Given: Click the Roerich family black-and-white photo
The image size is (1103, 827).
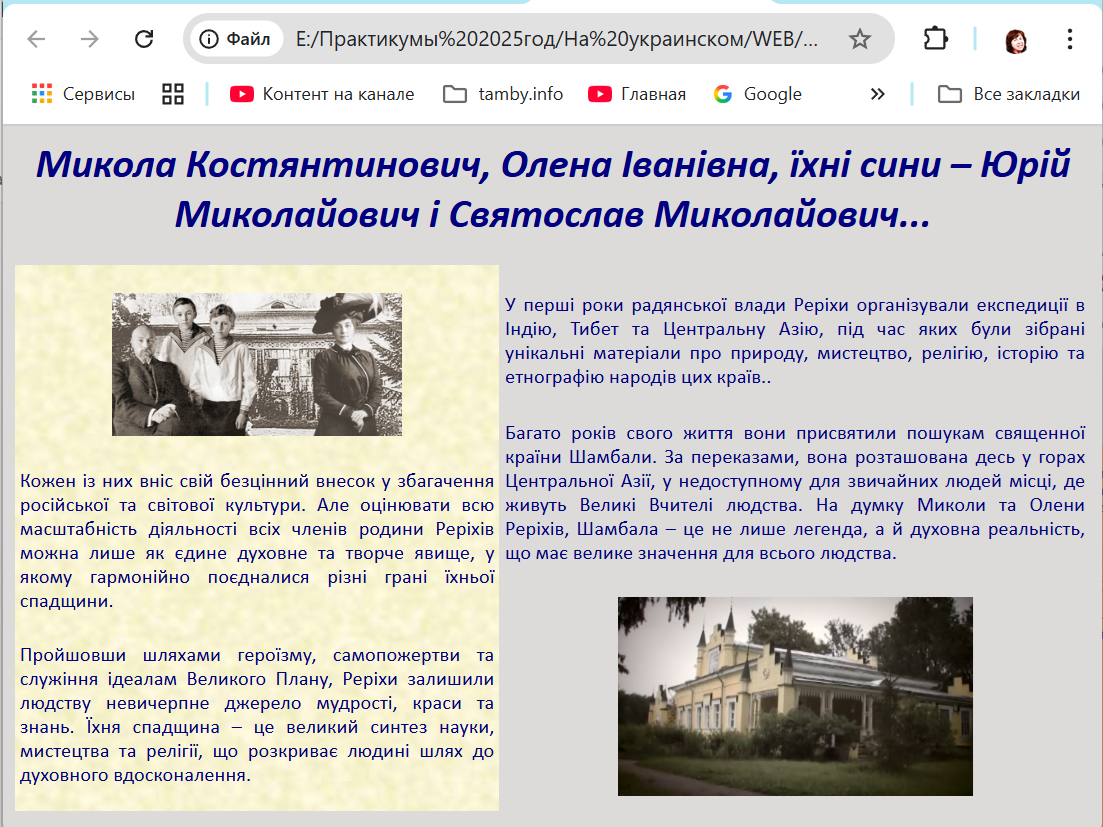Looking at the screenshot, I should 257,364.
